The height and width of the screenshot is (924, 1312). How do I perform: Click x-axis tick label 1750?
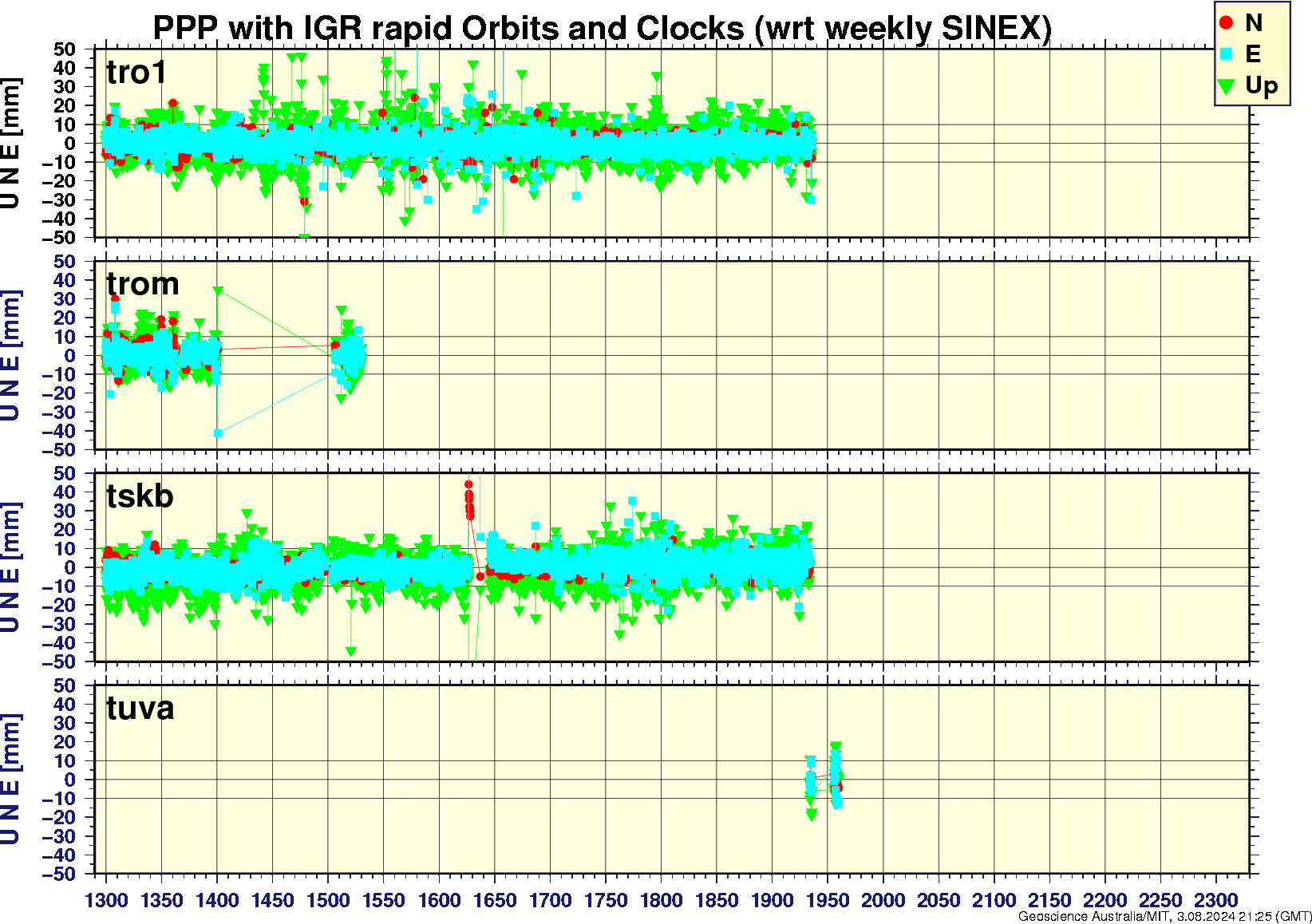(606, 900)
